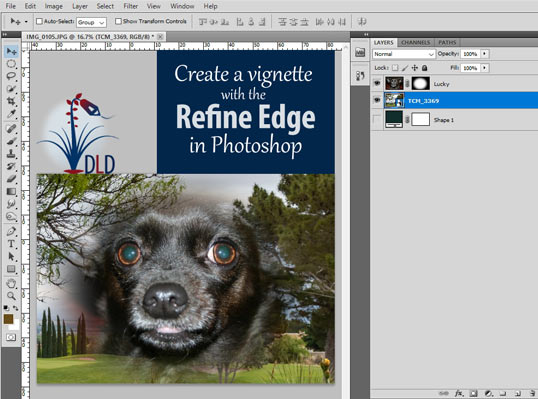This screenshot has width=538, height=399.
Task: Select the Path Selection arrow tool
Action: [11, 256]
